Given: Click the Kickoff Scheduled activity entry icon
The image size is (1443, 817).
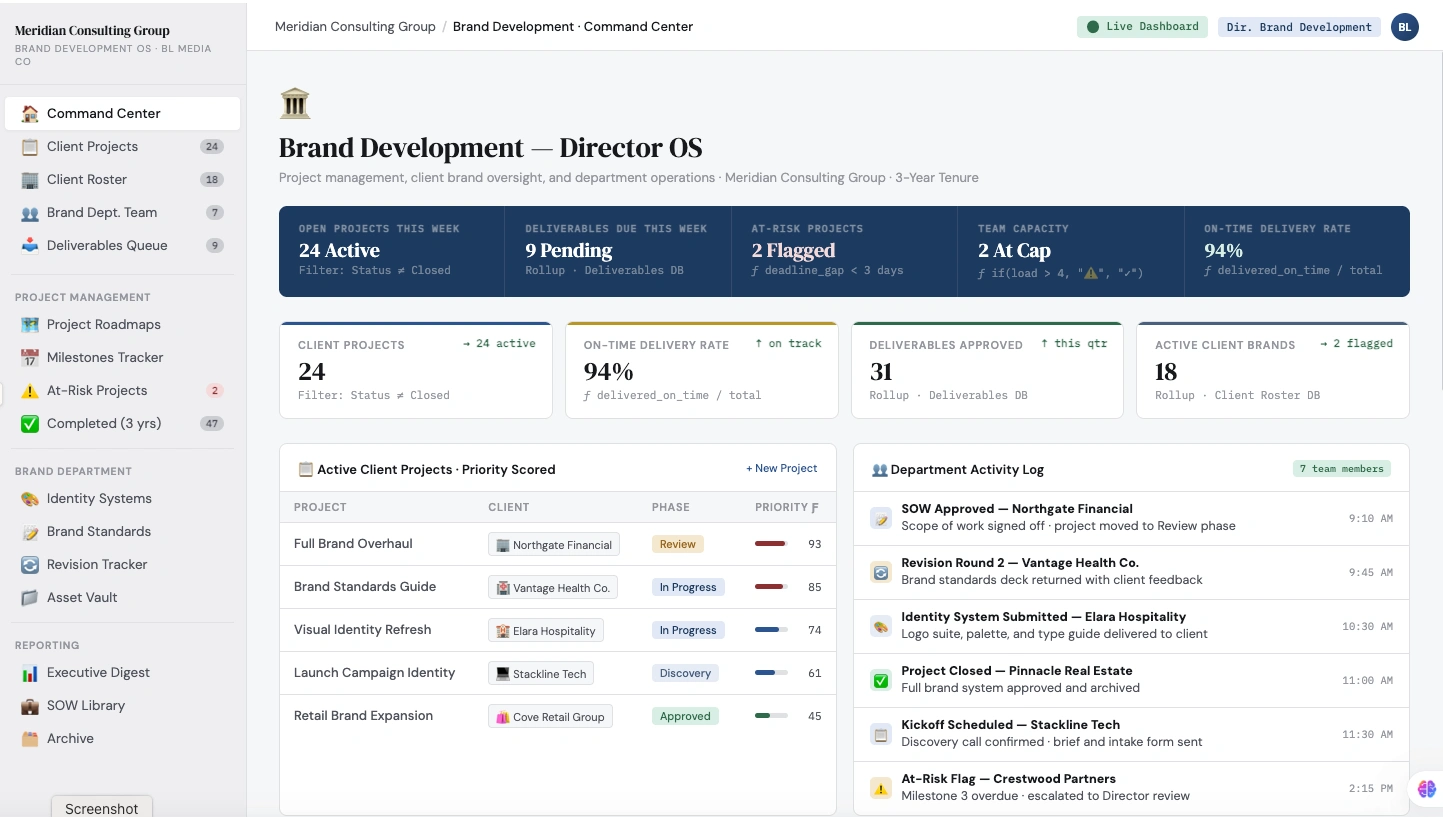Looking at the screenshot, I should click(881, 735).
